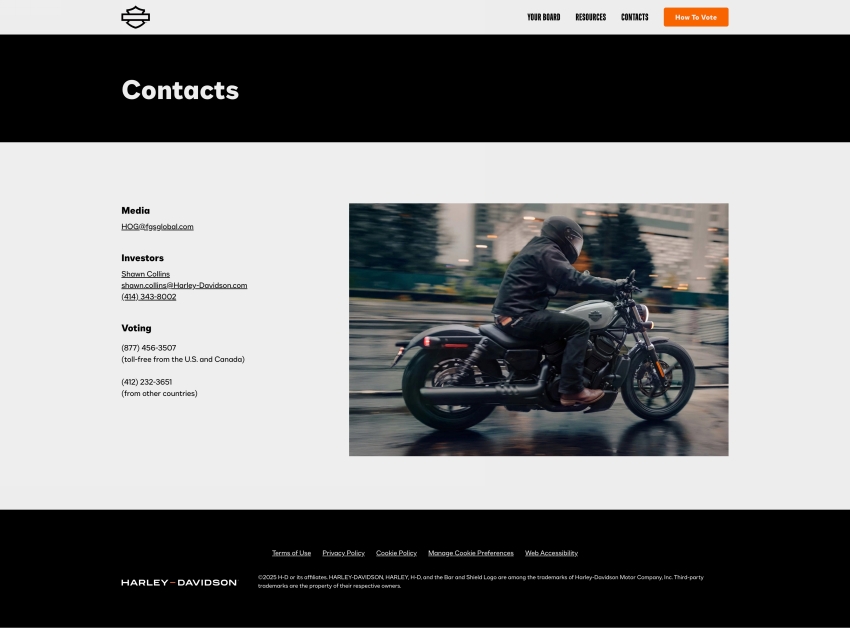Open the Shawn Collins link
Image resolution: width=850 pixels, height=628 pixels.
pos(145,274)
